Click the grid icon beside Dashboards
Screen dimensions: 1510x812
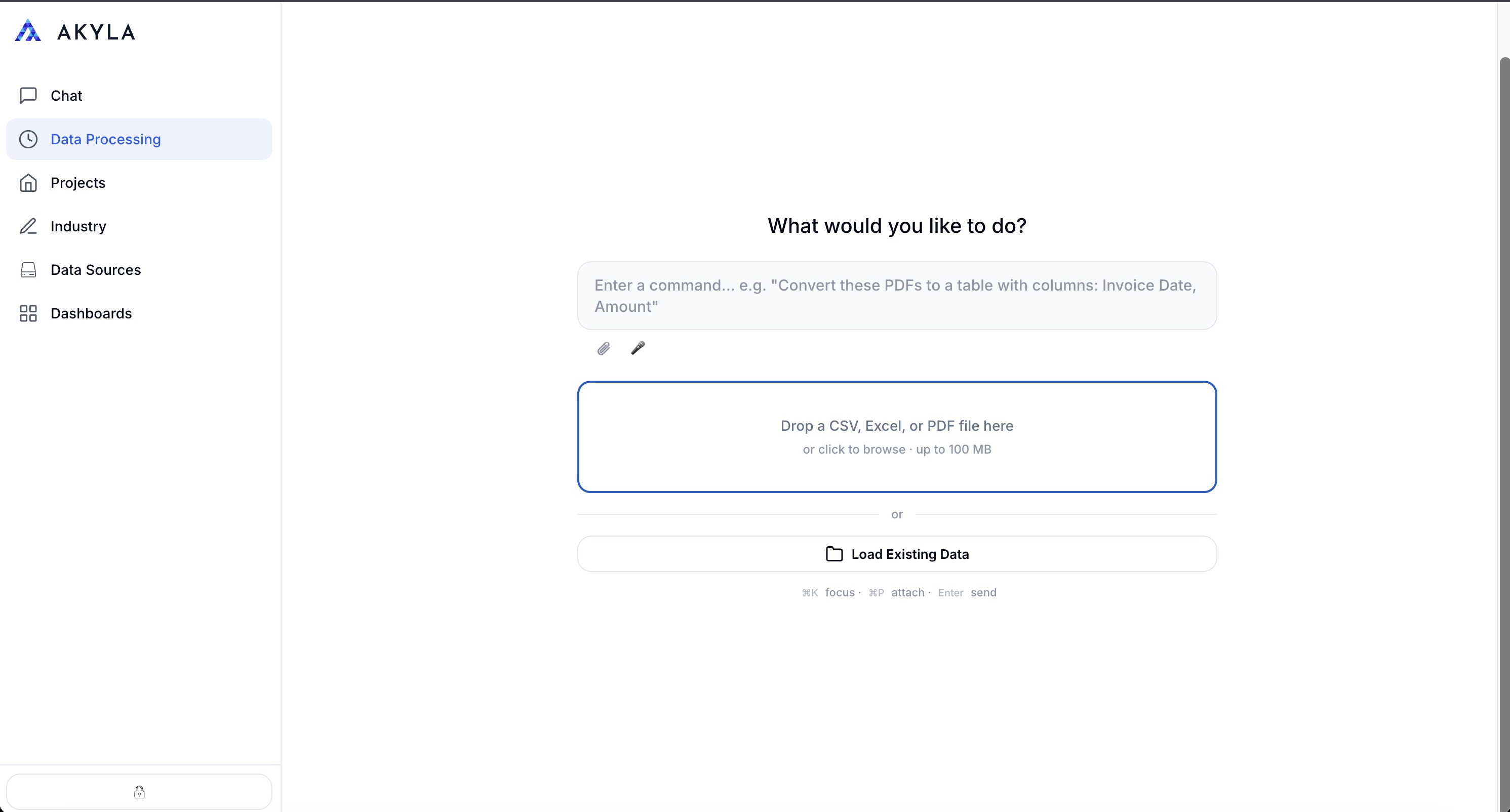[28, 313]
